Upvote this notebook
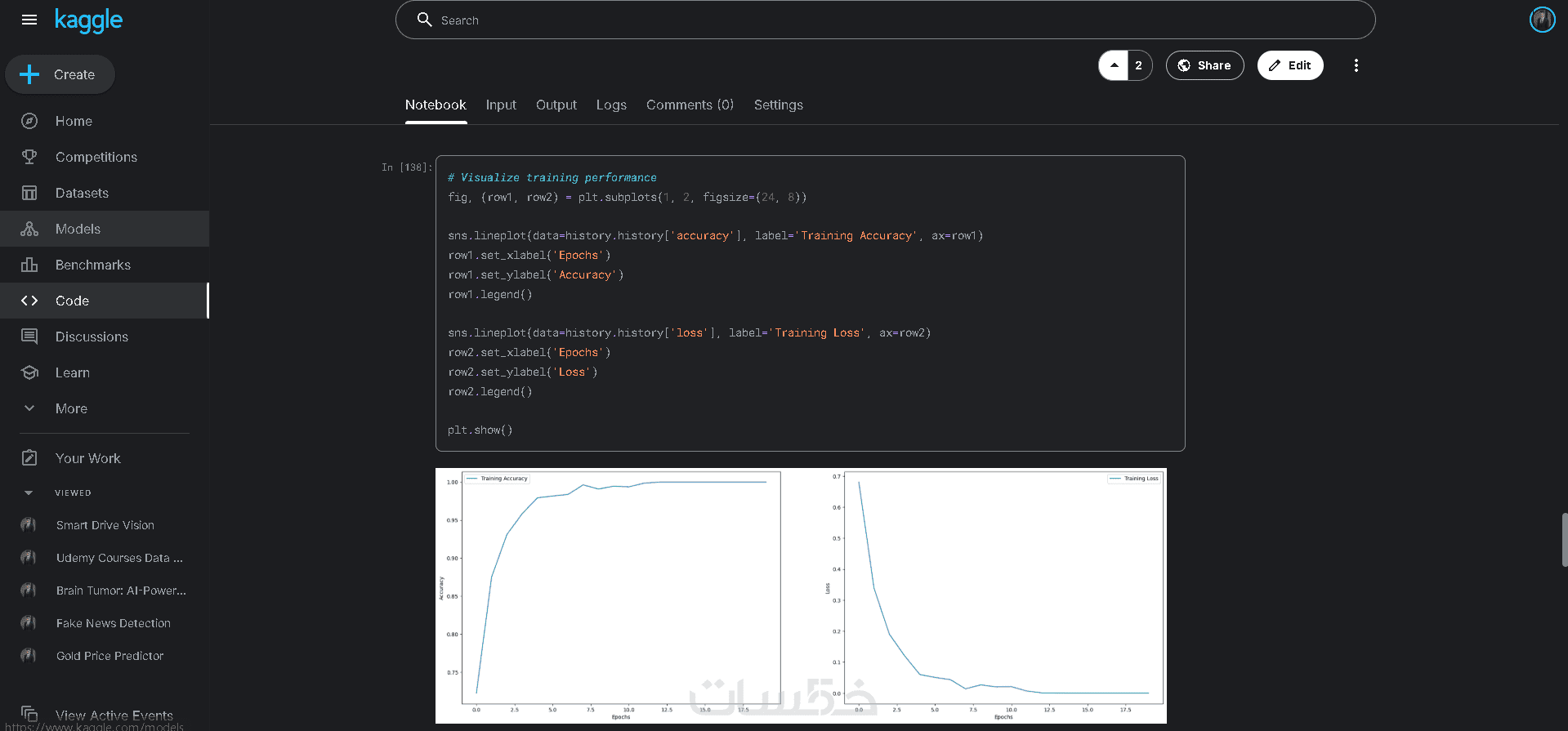The image size is (1568, 731). [x=1114, y=65]
